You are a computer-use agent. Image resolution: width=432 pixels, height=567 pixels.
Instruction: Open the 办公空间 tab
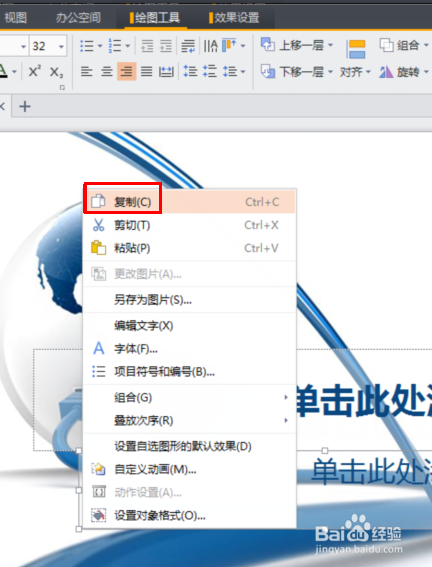(78, 17)
